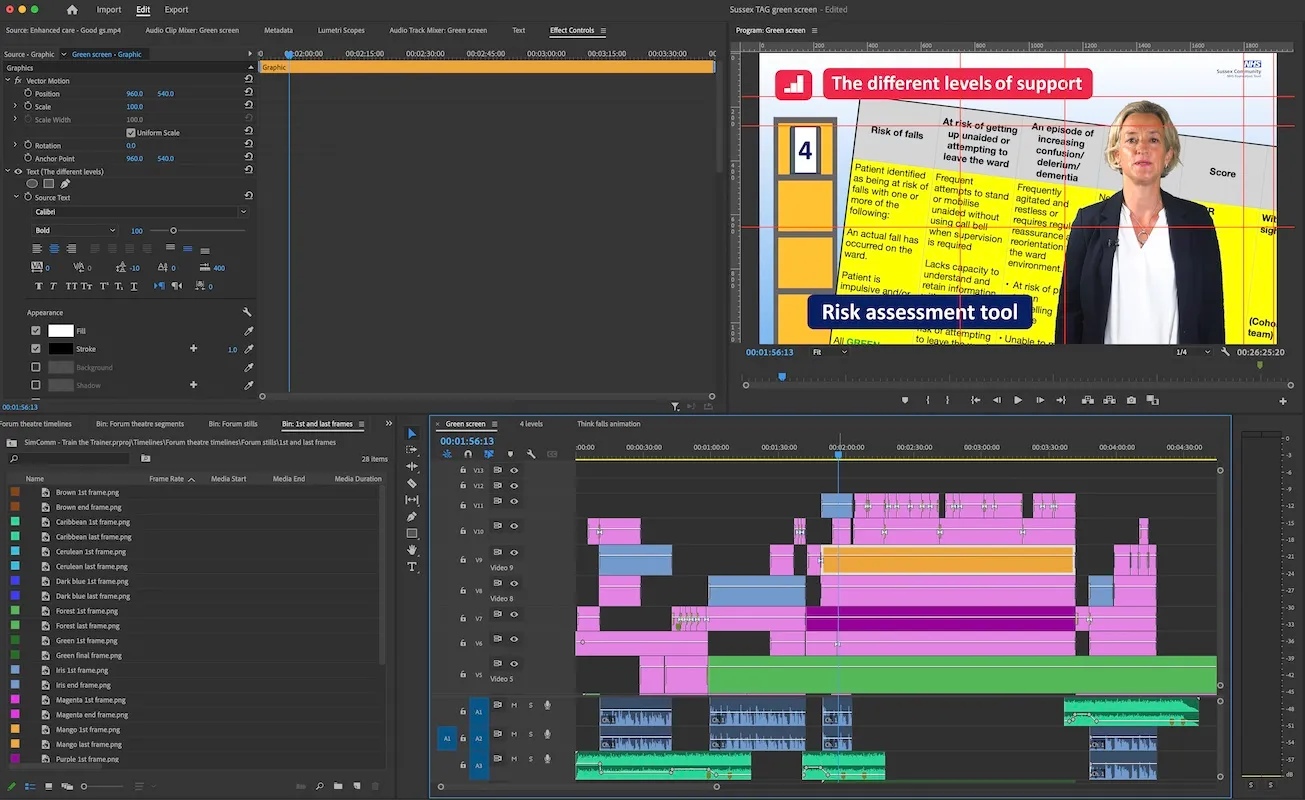The width and height of the screenshot is (1305, 800).
Task: Select the Type tool
Action: click(411, 567)
